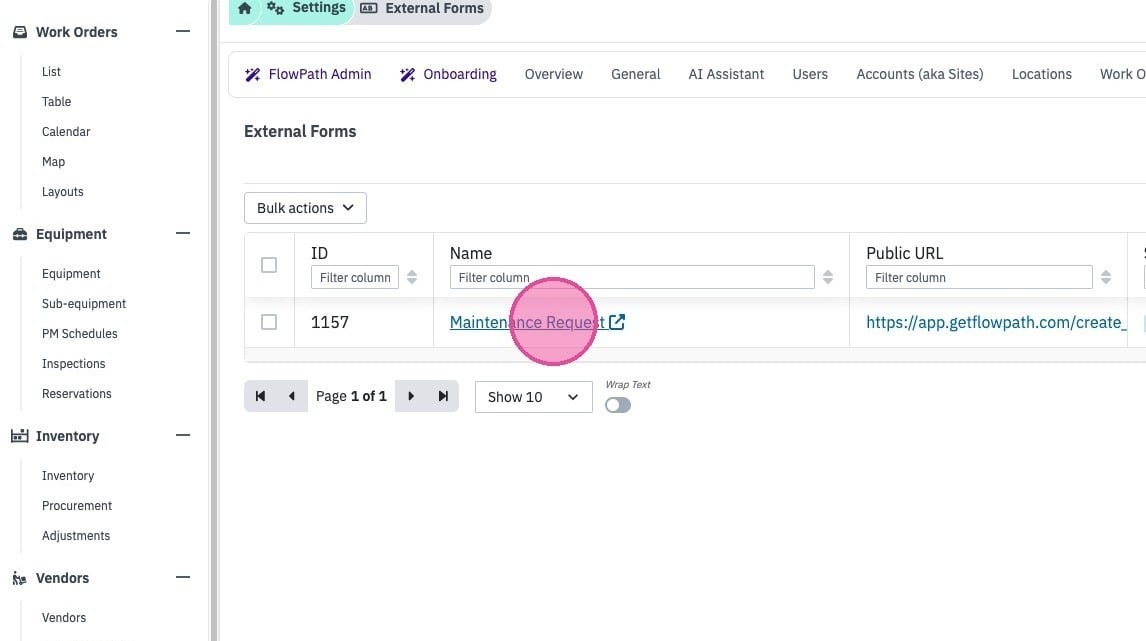Sort by Name column arrows
The height and width of the screenshot is (641, 1146).
tap(828, 277)
